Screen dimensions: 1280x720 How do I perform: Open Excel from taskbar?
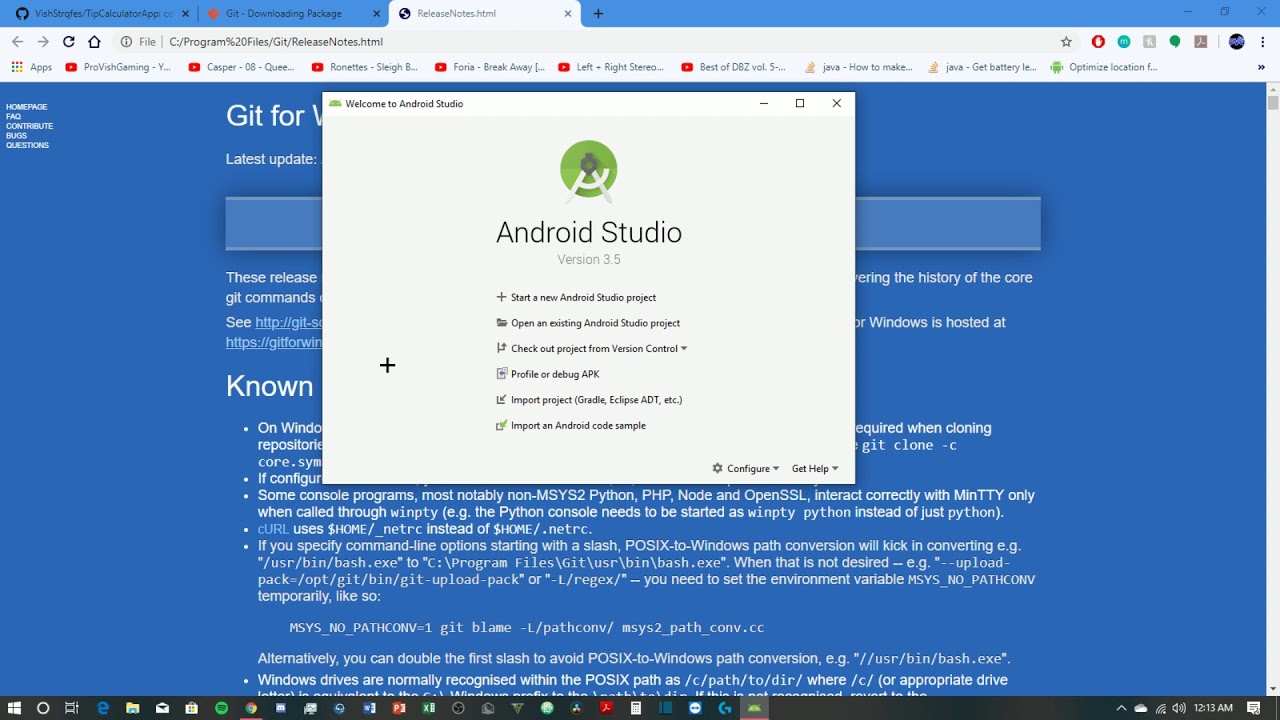pyautogui.click(x=429, y=708)
